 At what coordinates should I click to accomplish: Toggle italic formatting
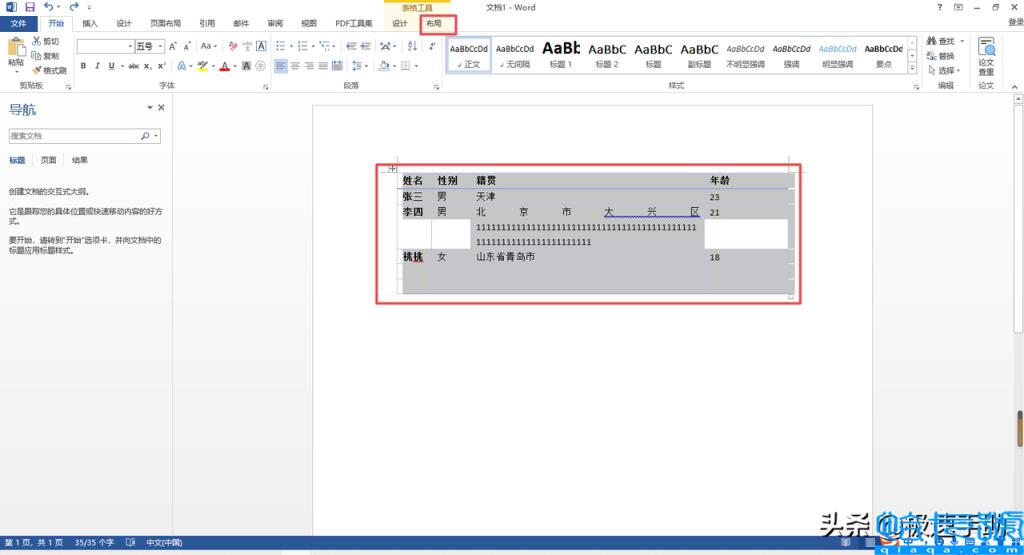[97, 66]
